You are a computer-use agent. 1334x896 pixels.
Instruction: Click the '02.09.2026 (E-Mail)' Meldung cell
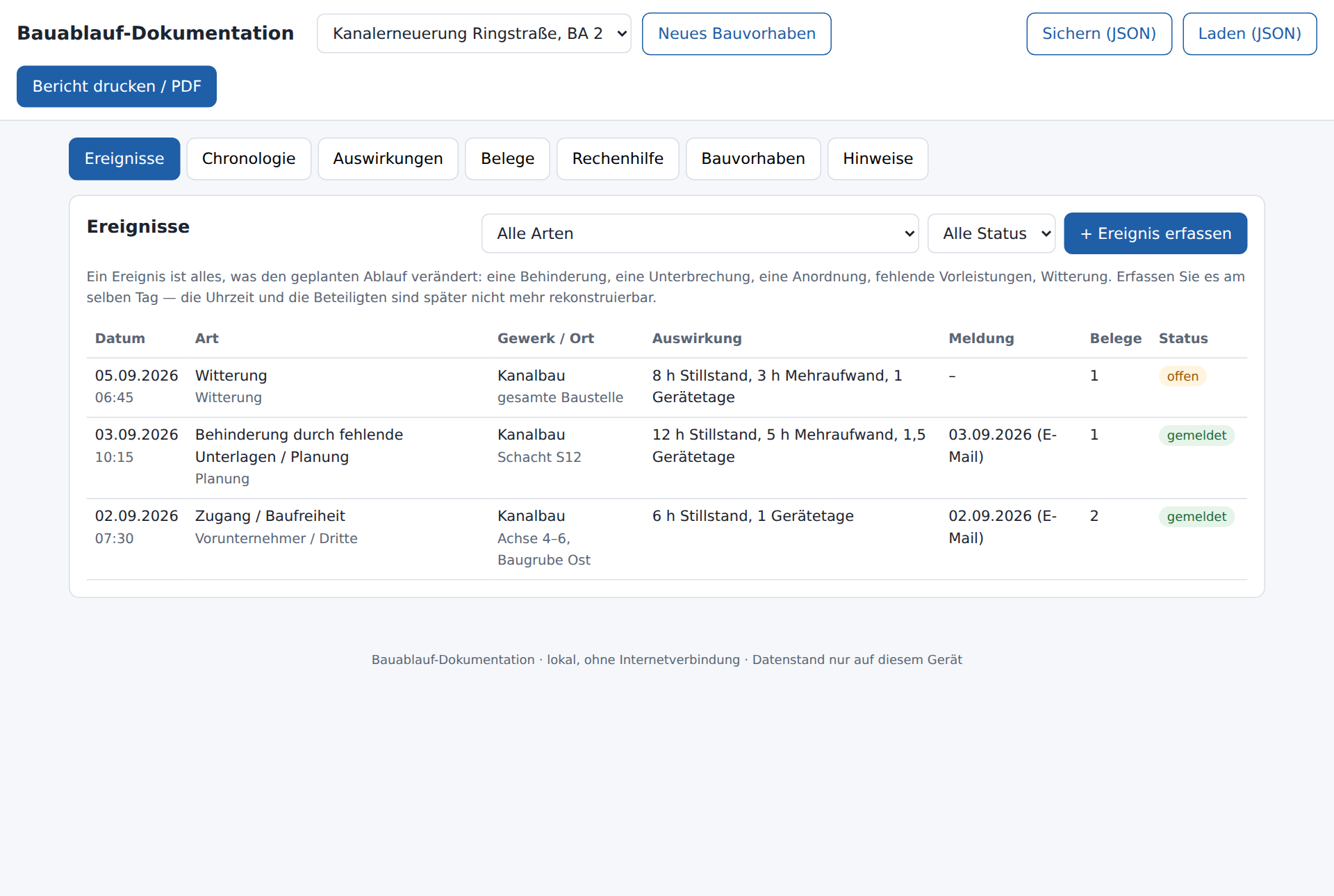tap(1003, 527)
